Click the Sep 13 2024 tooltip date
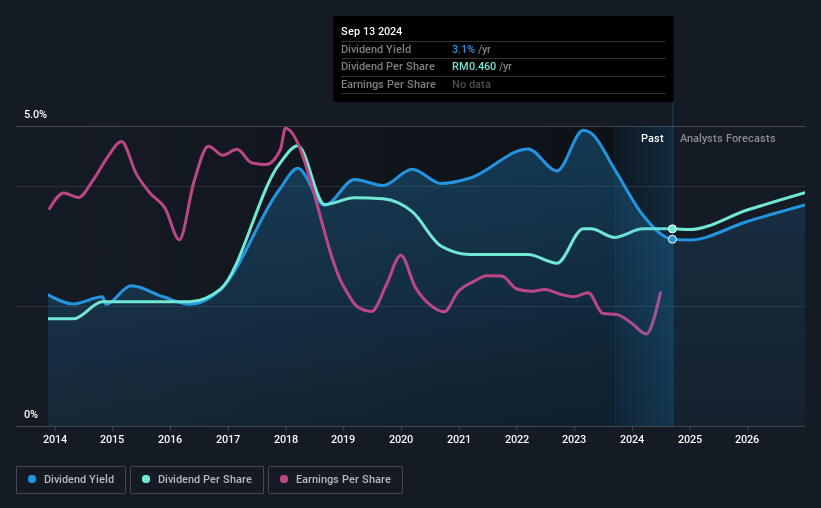 [x=371, y=31]
